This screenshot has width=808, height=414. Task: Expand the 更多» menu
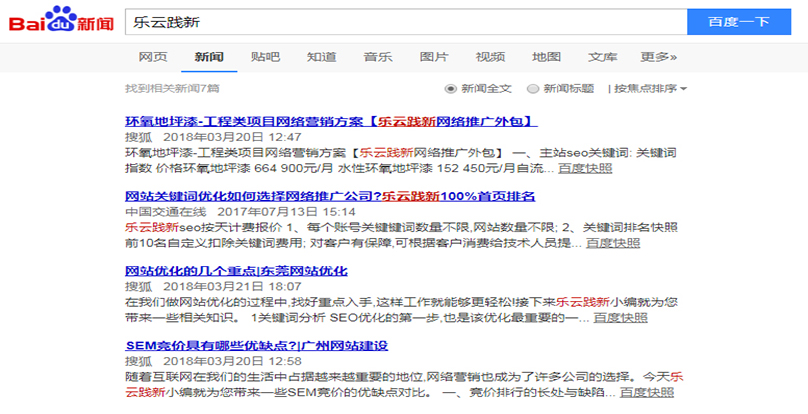(659, 57)
